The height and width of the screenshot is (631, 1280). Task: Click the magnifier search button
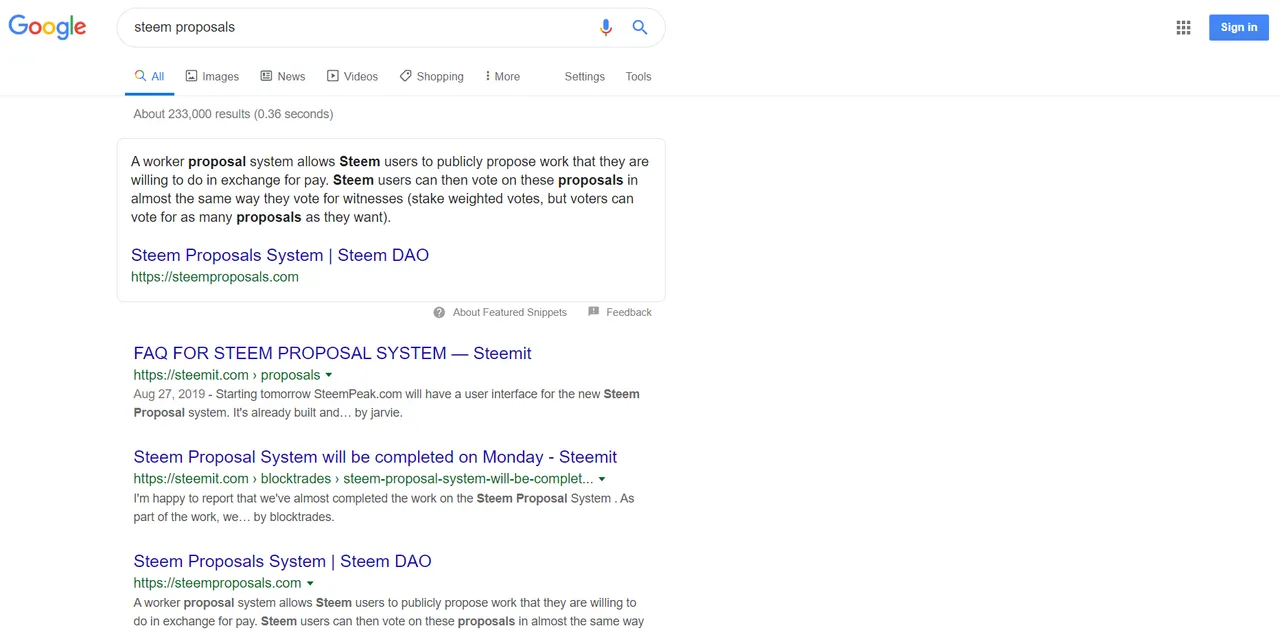coord(640,28)
